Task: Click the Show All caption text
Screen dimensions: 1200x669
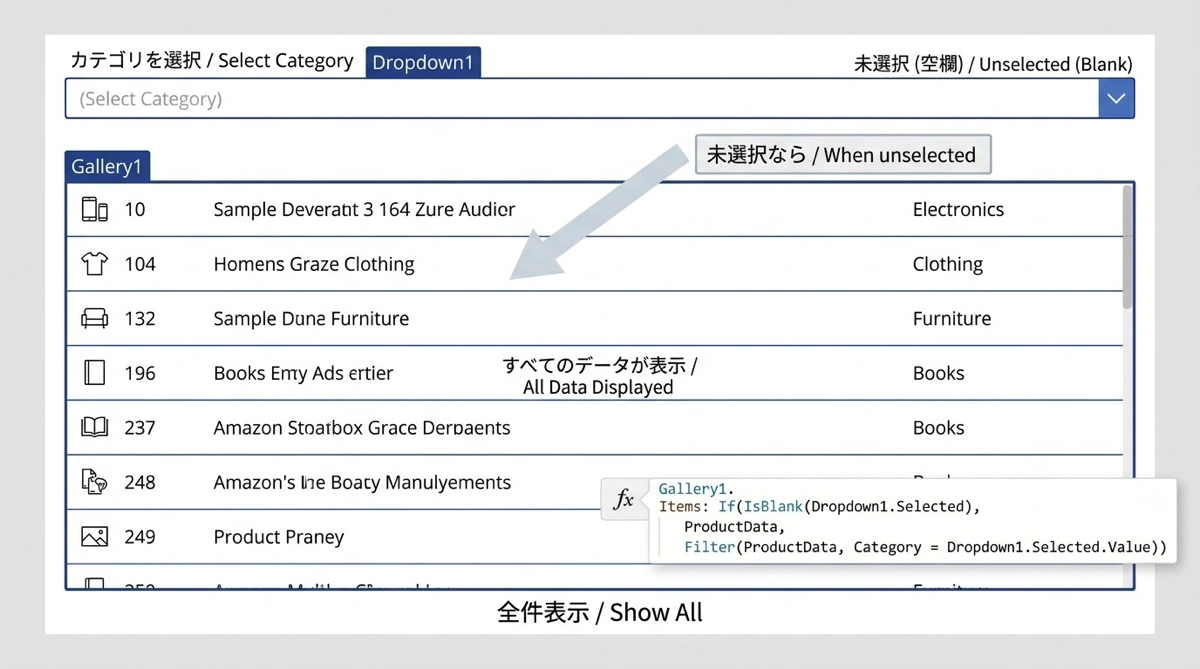Action: [600, 613]
